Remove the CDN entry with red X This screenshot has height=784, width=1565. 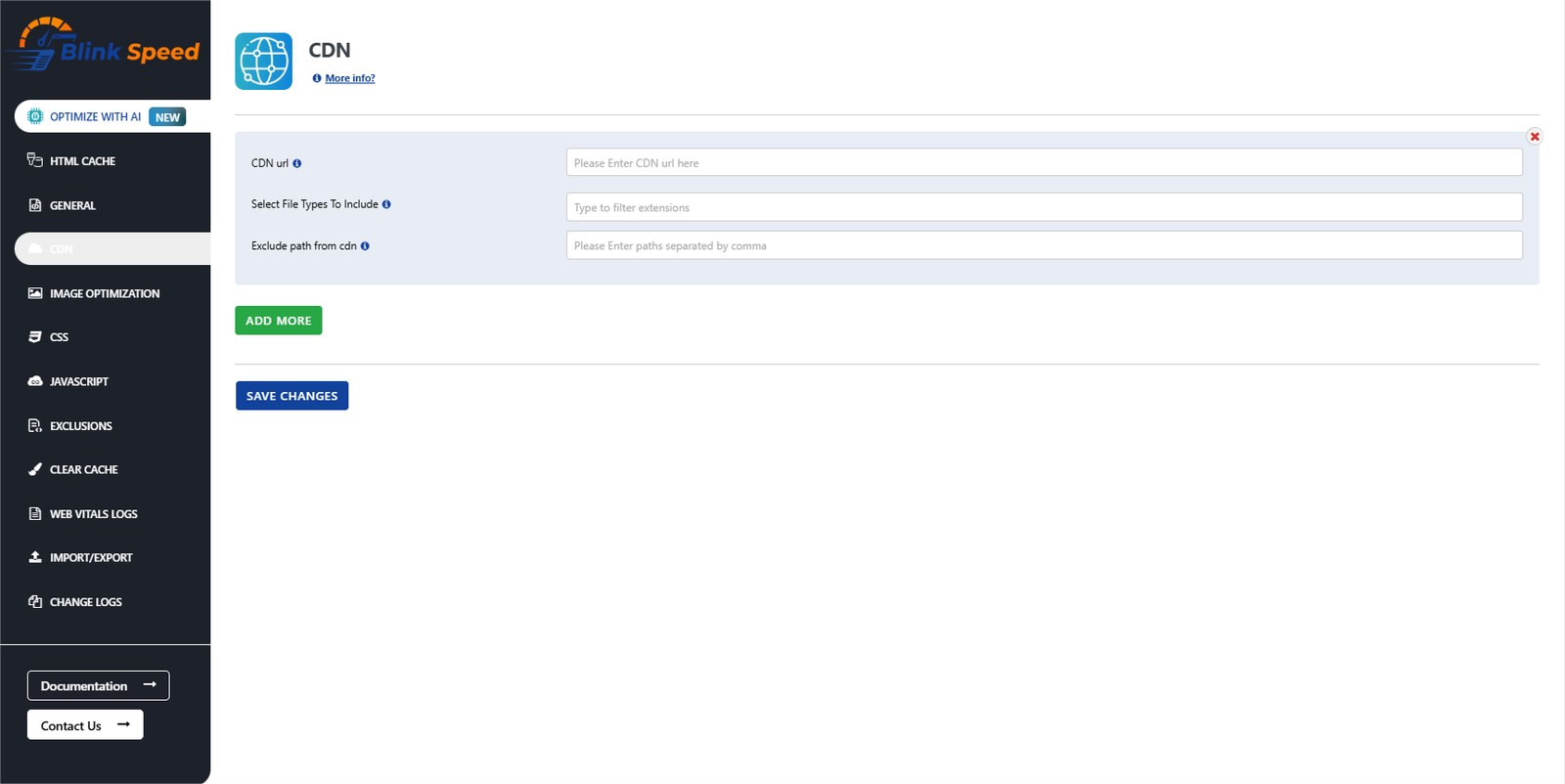pyautogui.click(x=1535, y=137)
